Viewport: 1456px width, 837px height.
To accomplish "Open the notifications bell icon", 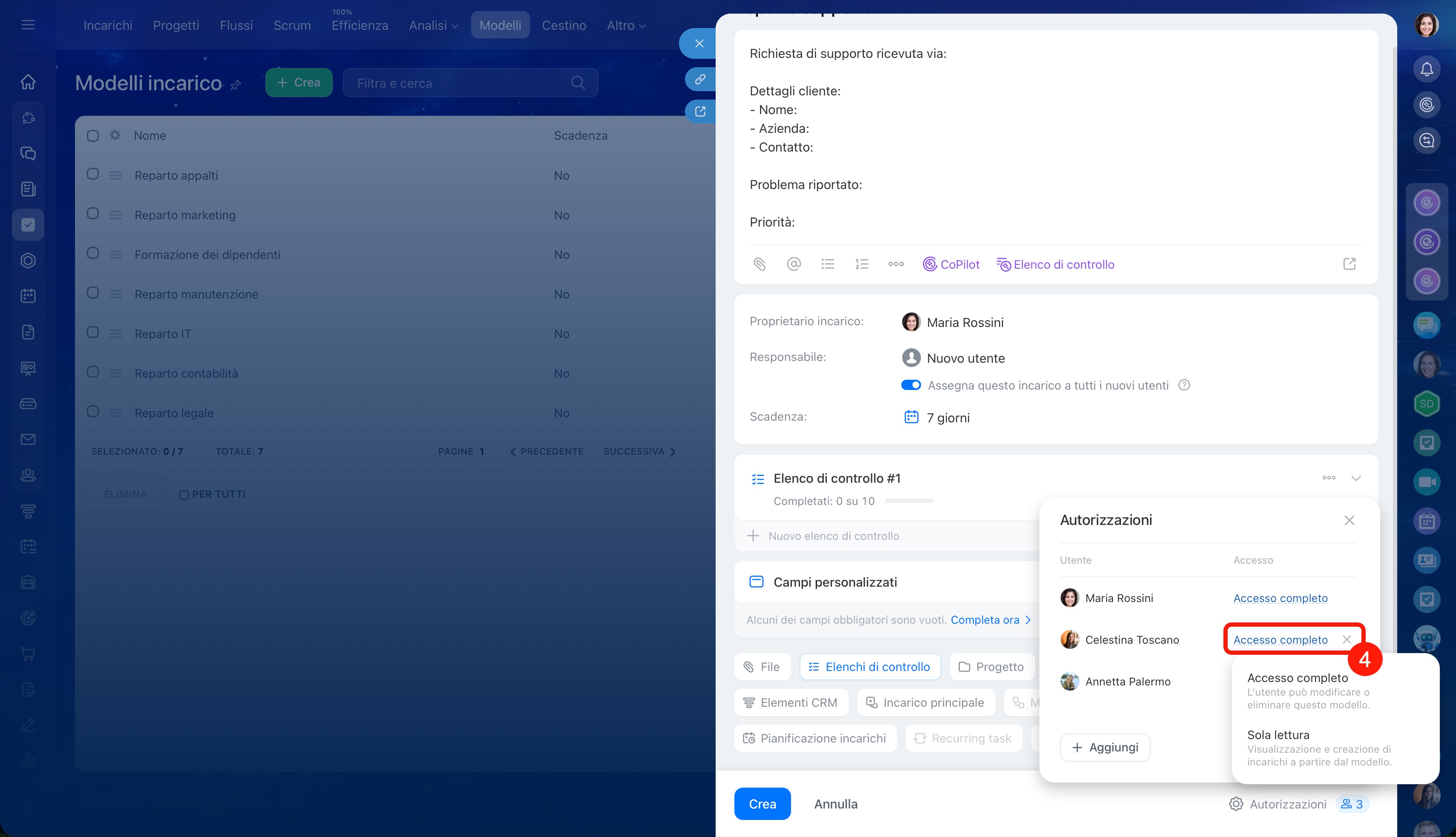I will [1427, 69].
